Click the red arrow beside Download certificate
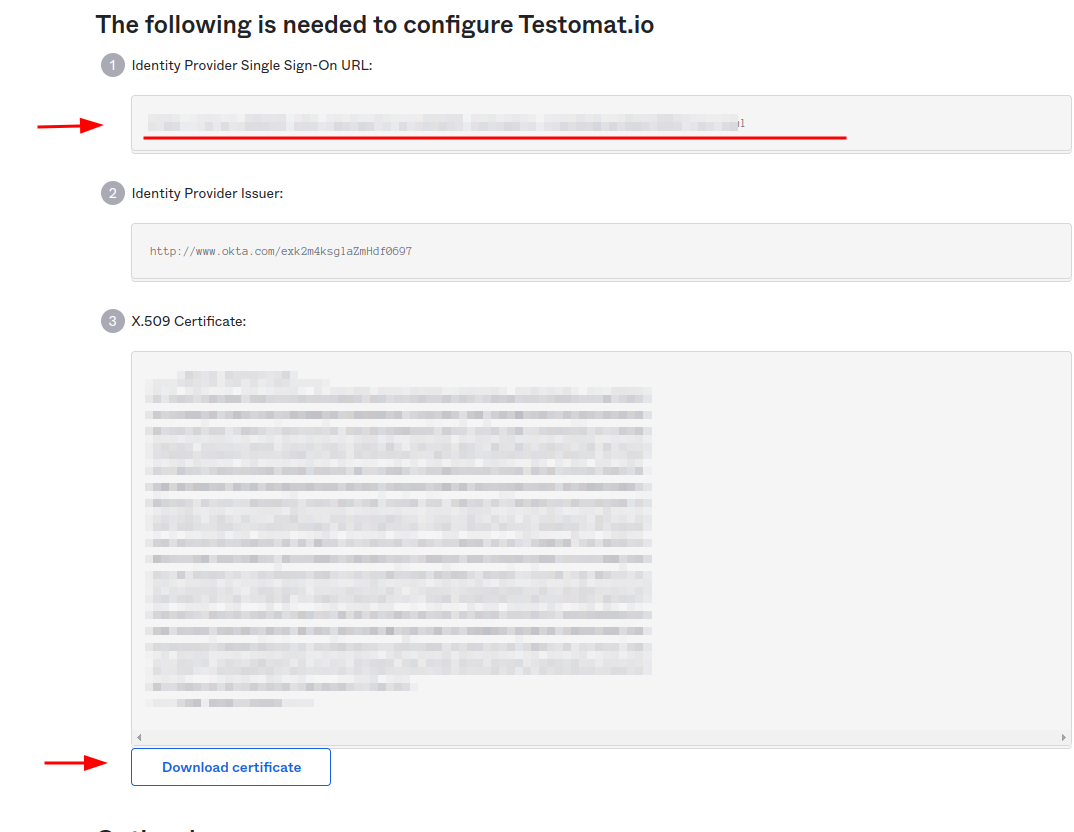The image size is (1074, 832). pos(76,762)
